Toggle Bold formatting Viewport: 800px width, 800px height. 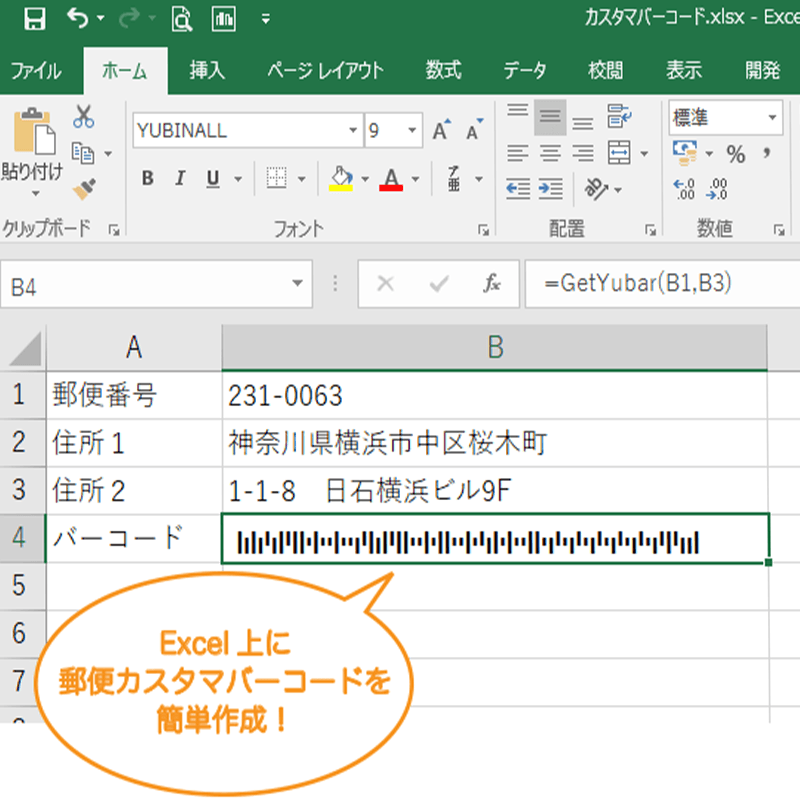click(x=147, y=179)
